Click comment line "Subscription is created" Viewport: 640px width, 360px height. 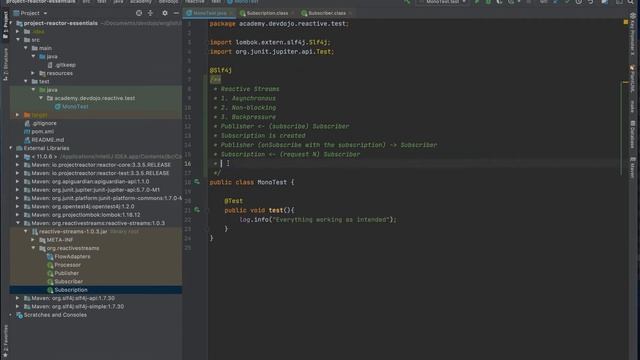pyautogui.click(x=263, y=136)
